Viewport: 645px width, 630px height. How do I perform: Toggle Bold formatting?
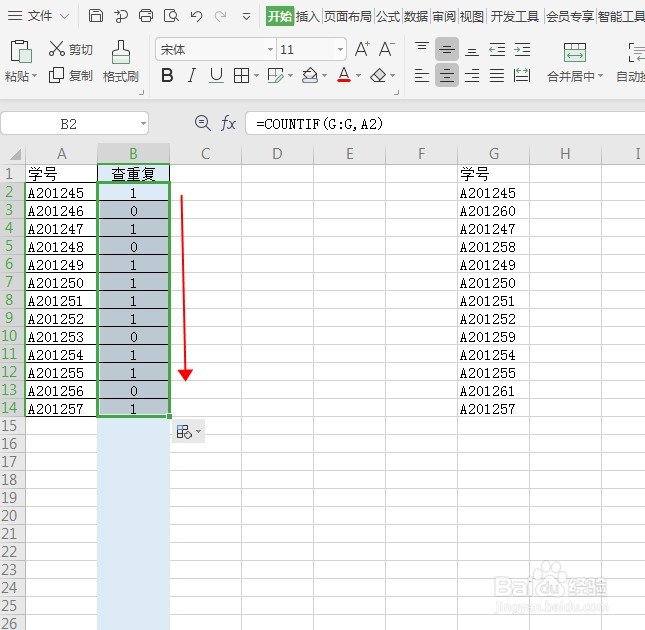tap(167, 76)
